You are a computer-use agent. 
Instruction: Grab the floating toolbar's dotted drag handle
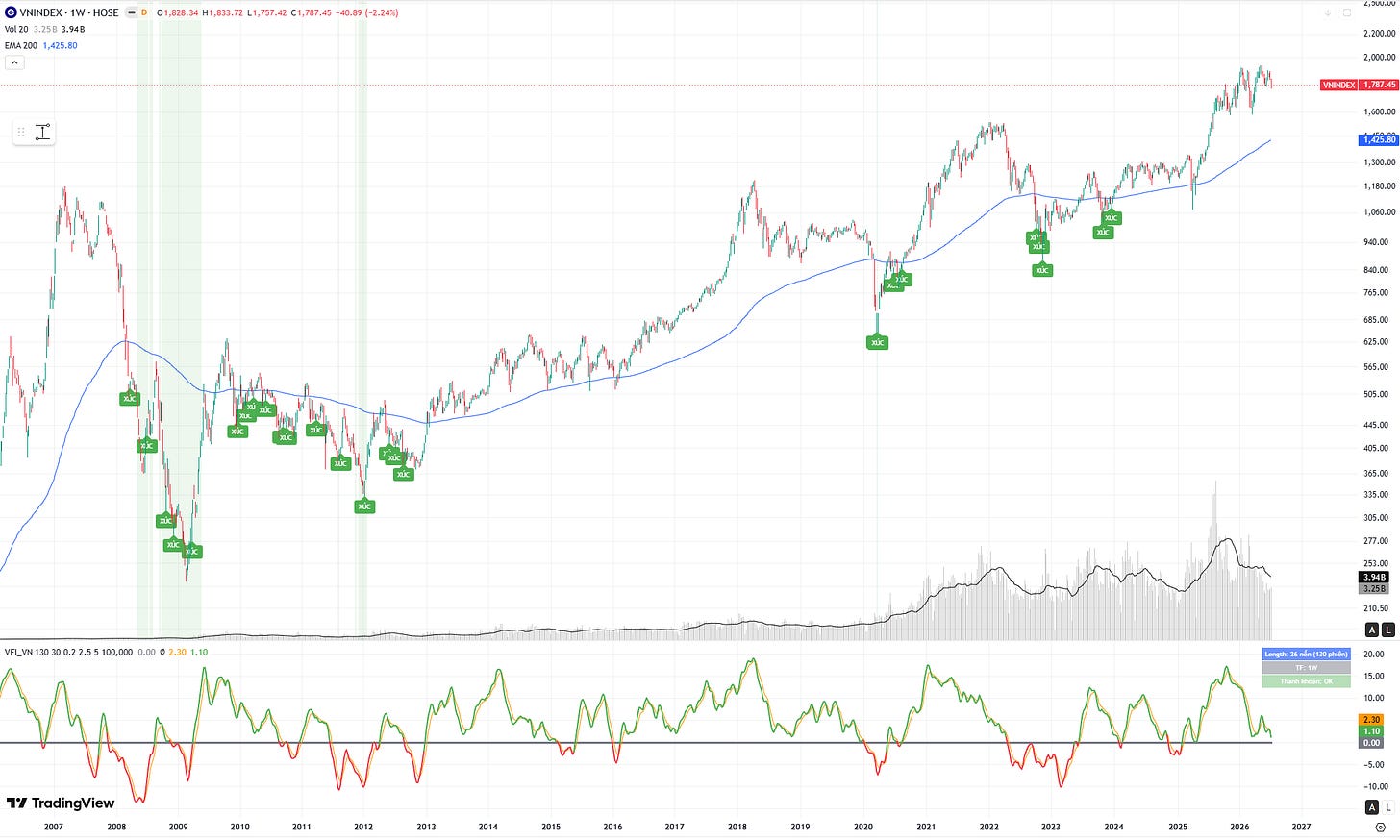click(21, 132)
